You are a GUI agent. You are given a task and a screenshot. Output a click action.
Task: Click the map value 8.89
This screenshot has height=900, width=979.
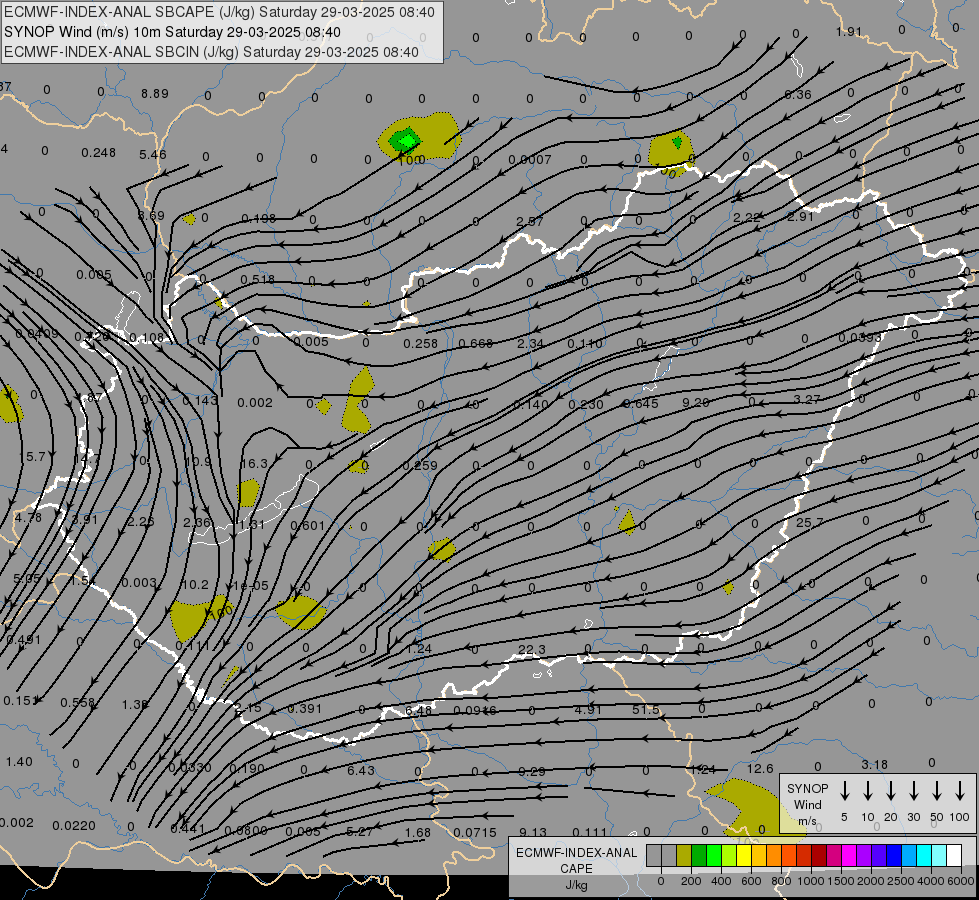click(x=155, y=94)
